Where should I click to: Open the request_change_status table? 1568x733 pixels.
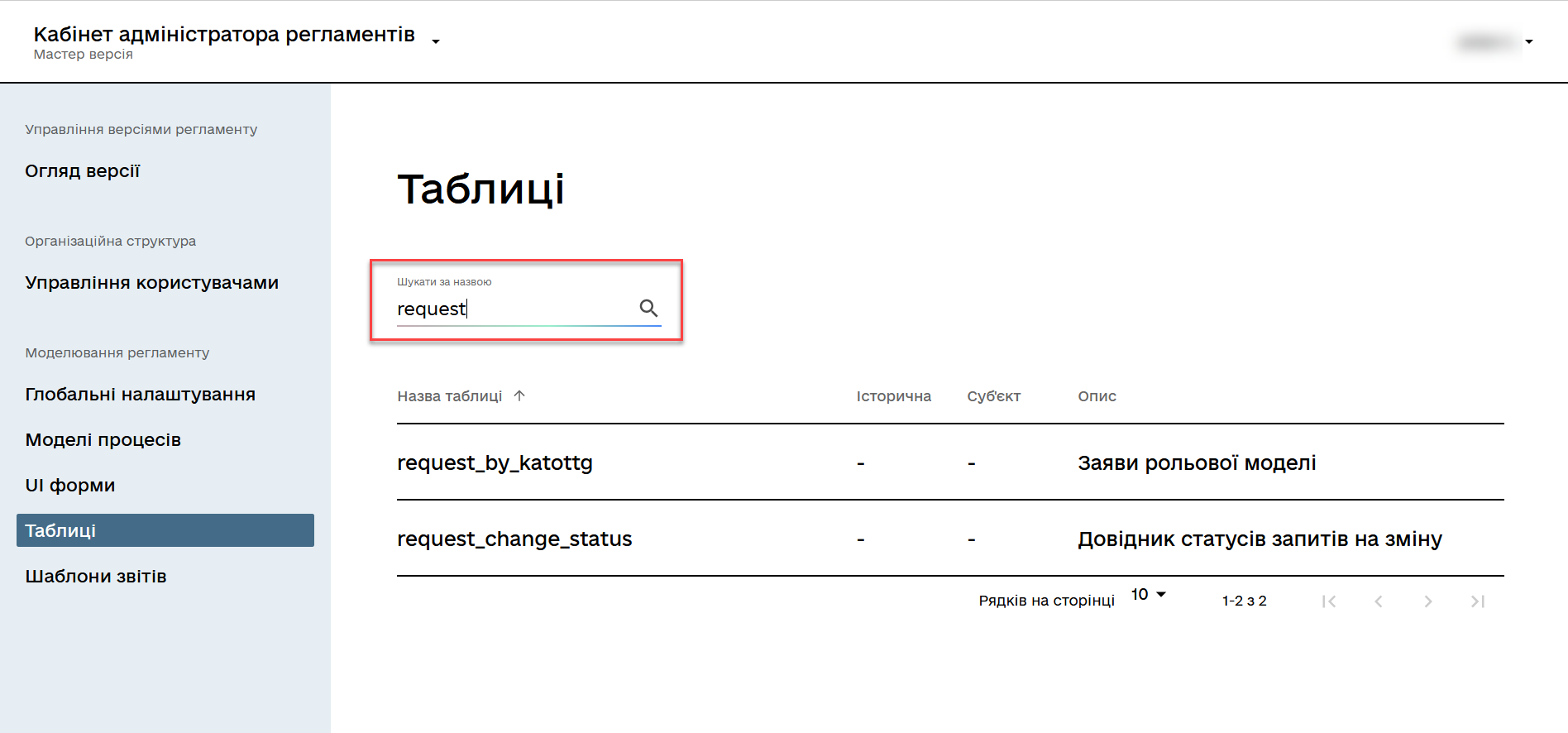click(x=514, y=539)
